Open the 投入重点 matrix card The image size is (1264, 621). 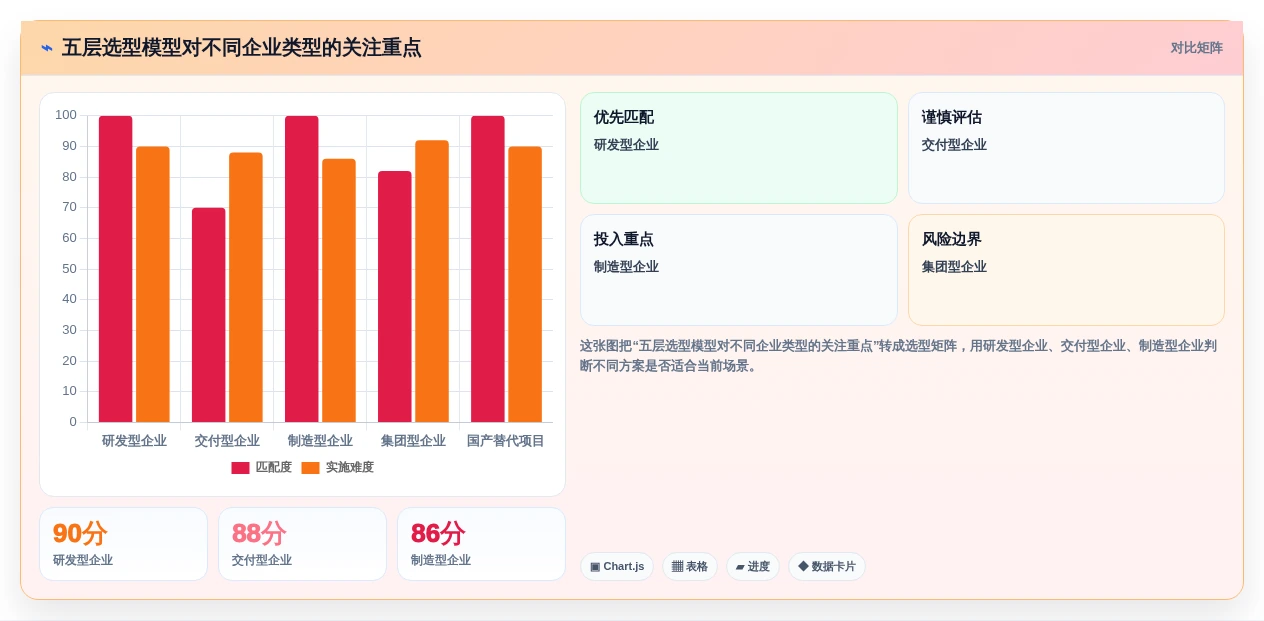(x=738, y=270)
